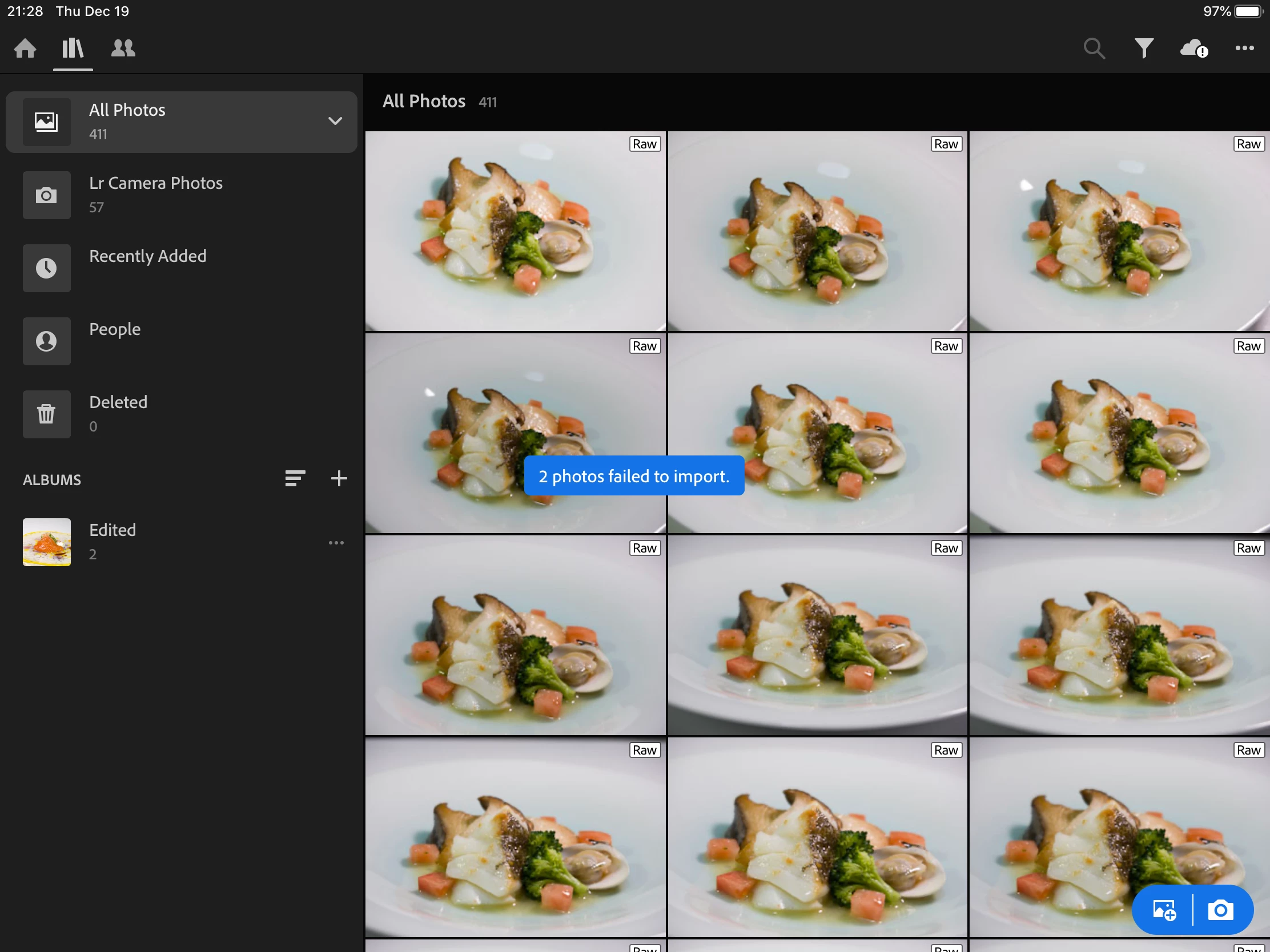
Task: Dismiss the photos failed to import message
Action: [x=634, y=475]
